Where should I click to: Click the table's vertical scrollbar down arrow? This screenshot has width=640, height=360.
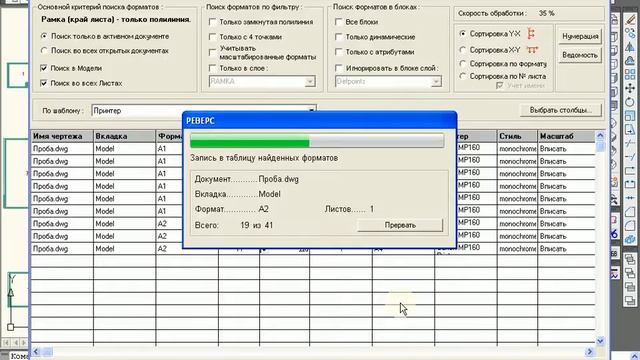pos(600,341)
